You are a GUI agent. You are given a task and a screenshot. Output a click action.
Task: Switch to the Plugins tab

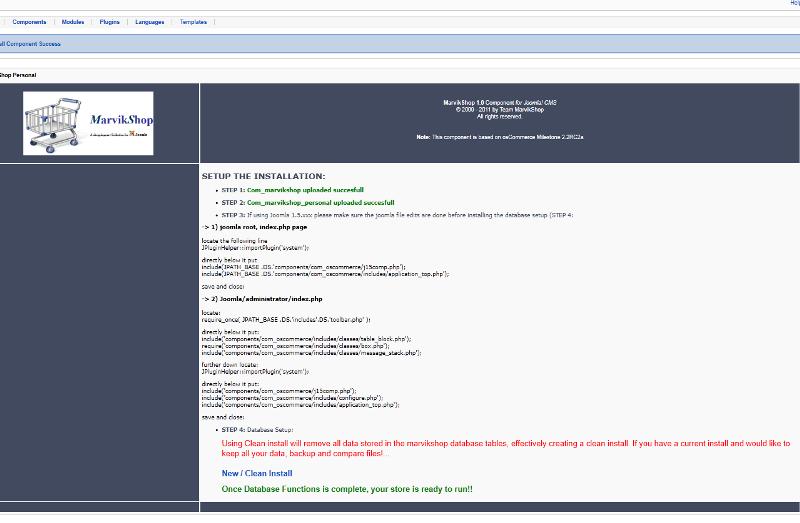pyautogui.click(x=109, y=22)
